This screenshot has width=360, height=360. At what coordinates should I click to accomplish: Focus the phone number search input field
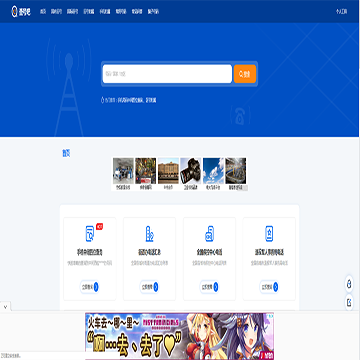[167, 74]
